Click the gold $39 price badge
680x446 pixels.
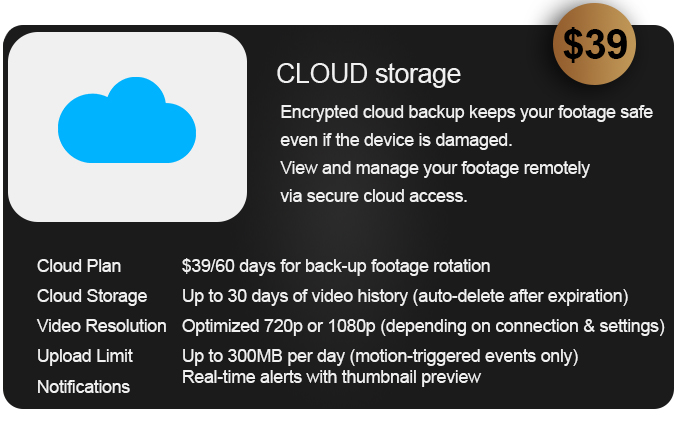[x=595, y=44]
